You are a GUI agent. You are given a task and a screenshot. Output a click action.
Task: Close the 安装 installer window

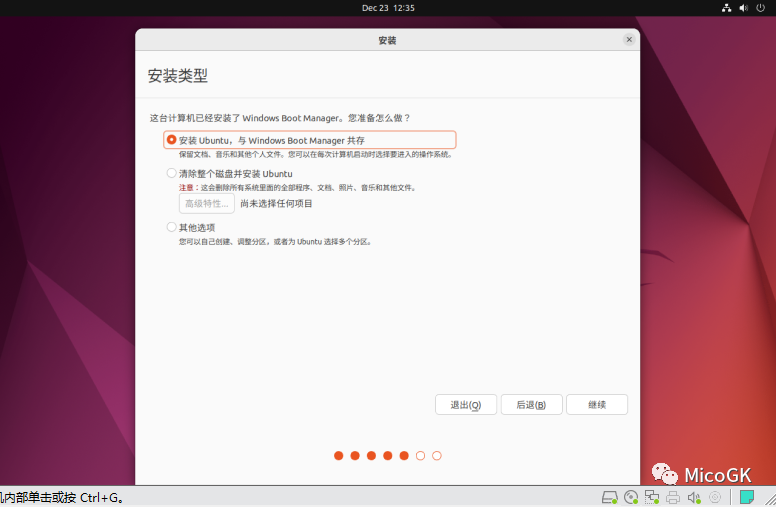point(629,40)
